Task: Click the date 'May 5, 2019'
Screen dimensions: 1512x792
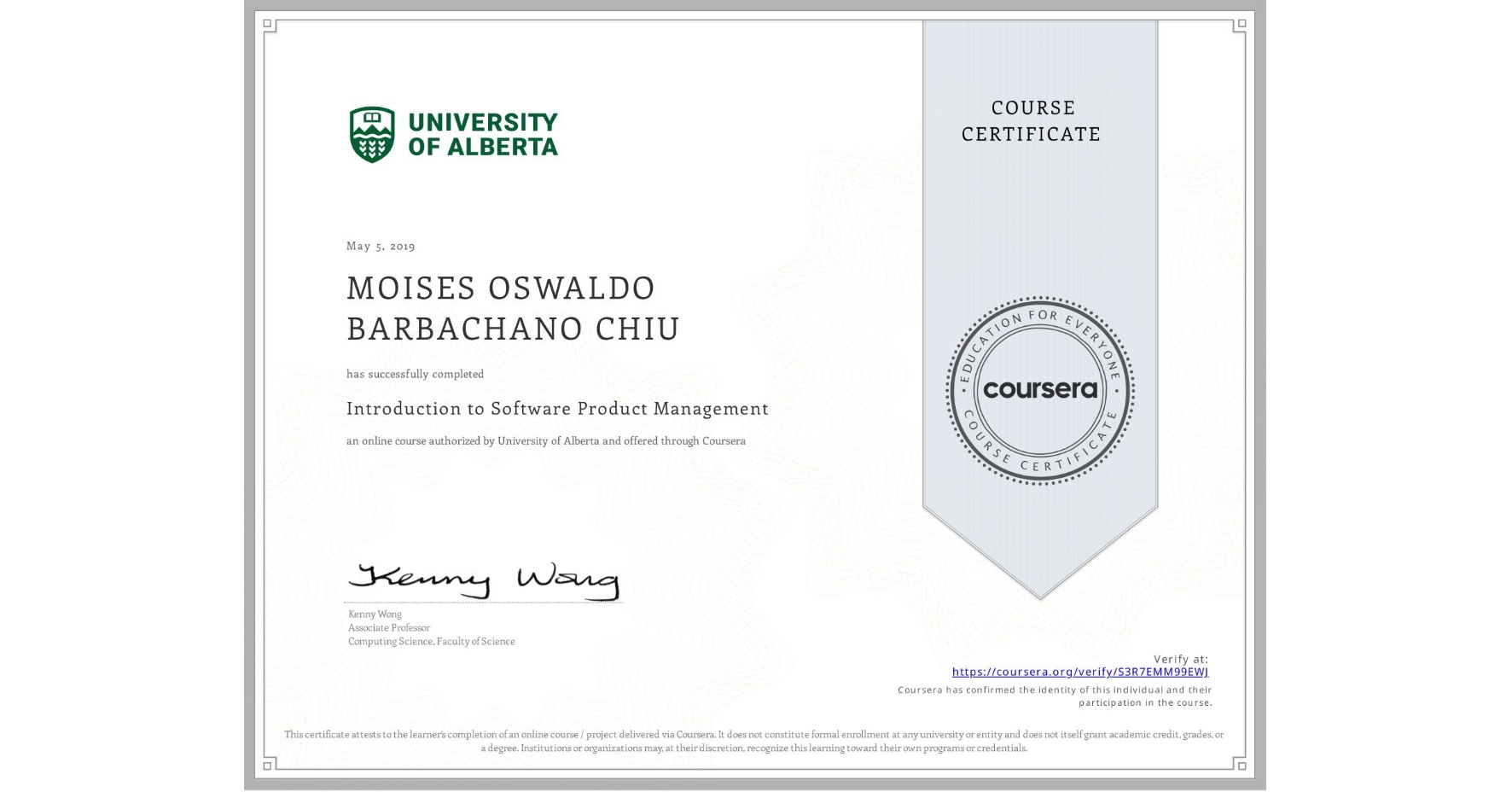Action: coord(381,246)
